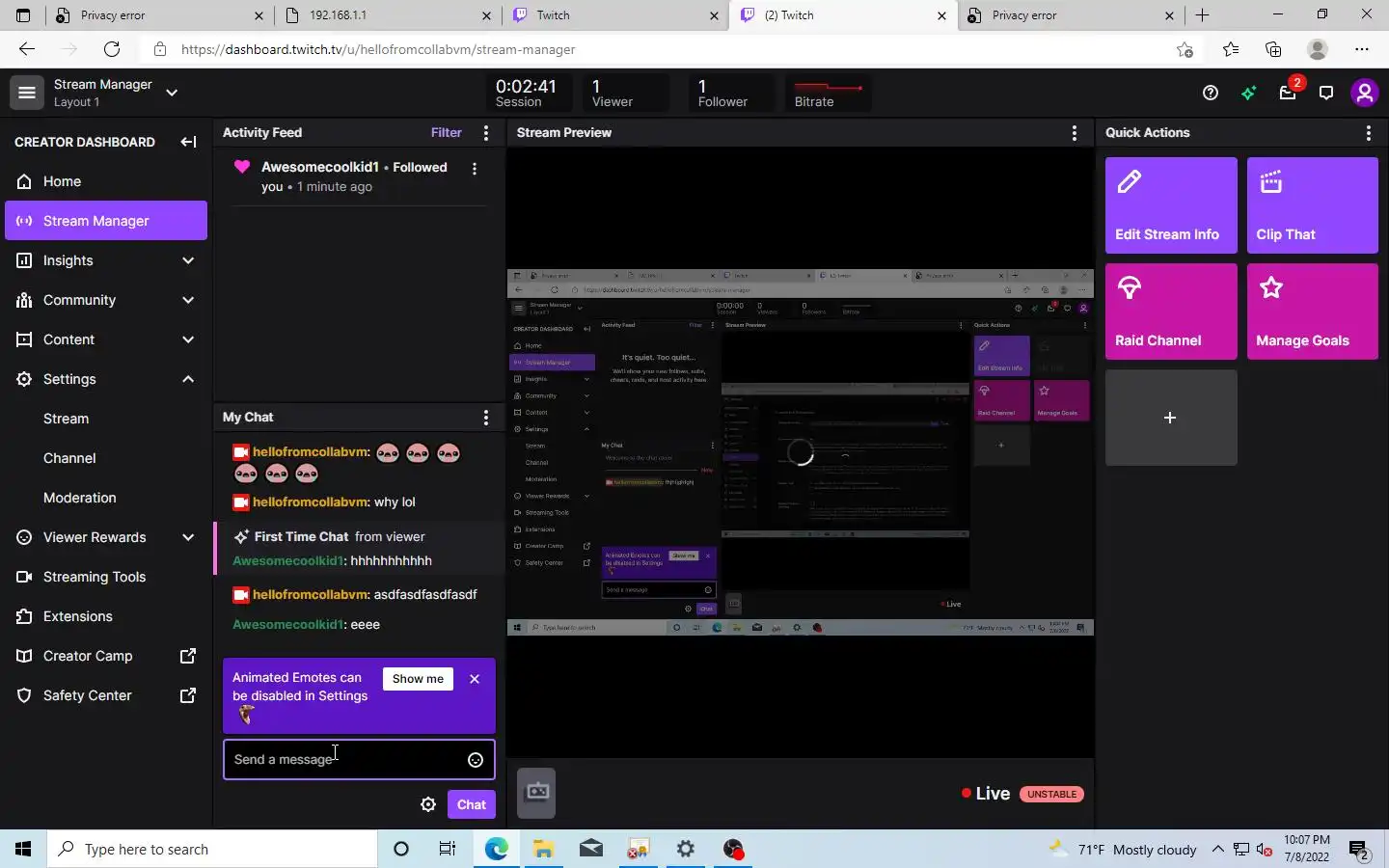Open My Chat options menu
The width and height of the screenshot is (1389, 868).
[x=486, y=418]
